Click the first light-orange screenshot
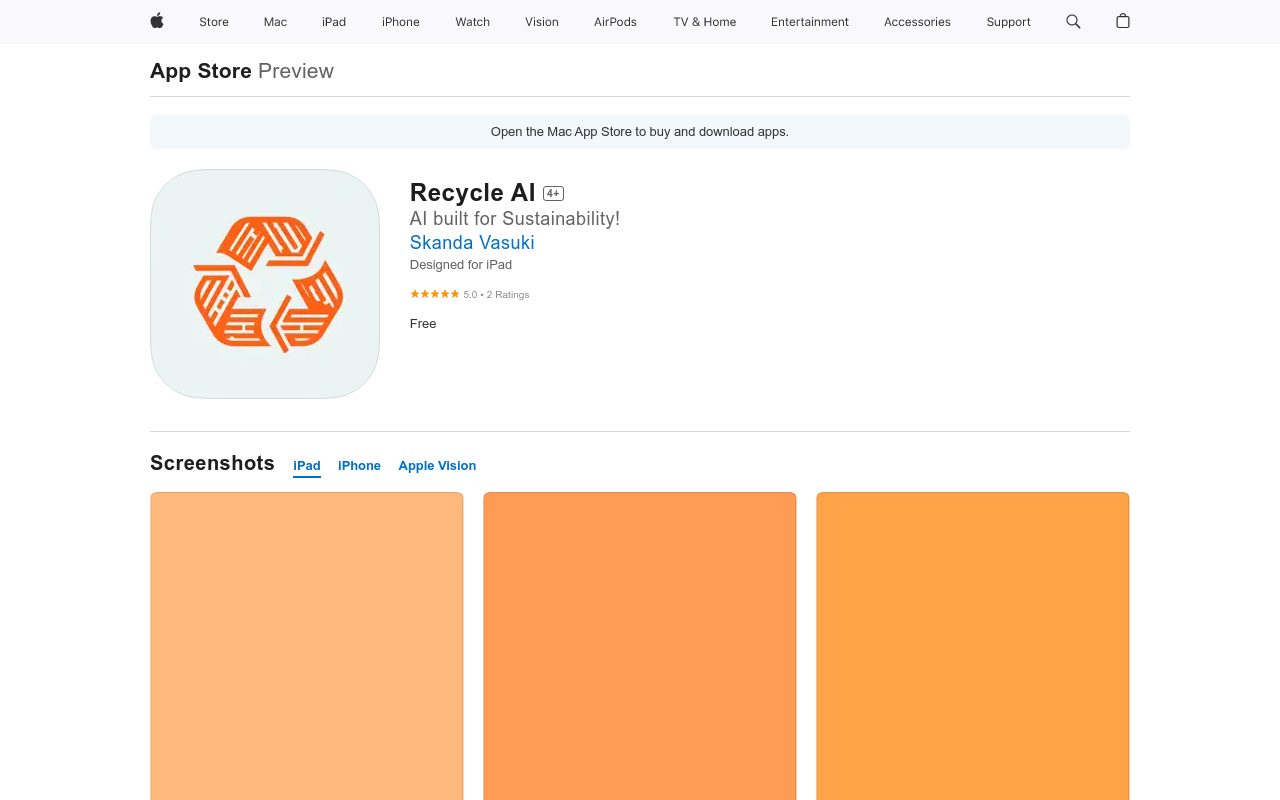The image size is (1280, 800). (307, 646)
